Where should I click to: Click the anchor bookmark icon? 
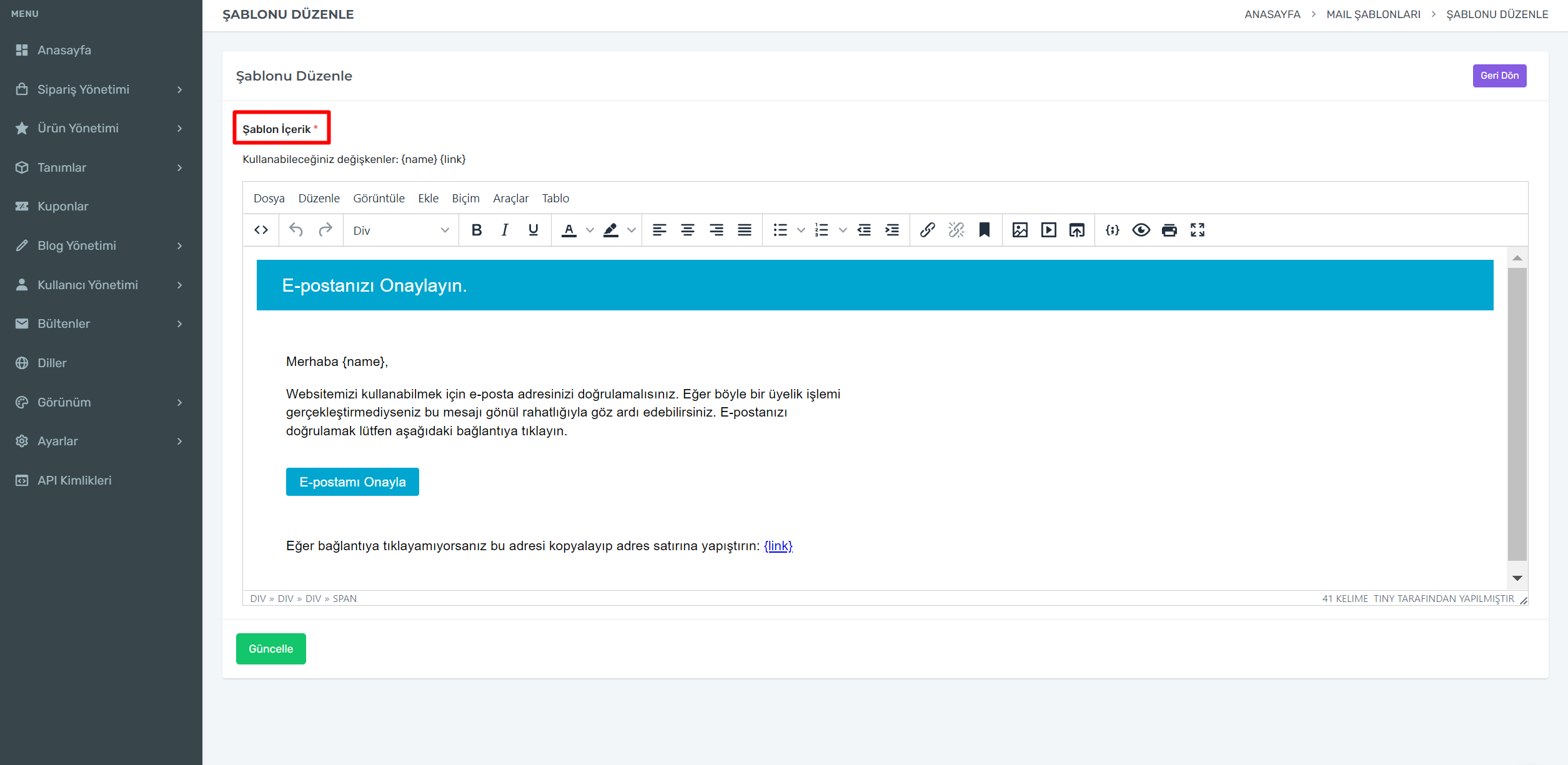coord(985,230)
